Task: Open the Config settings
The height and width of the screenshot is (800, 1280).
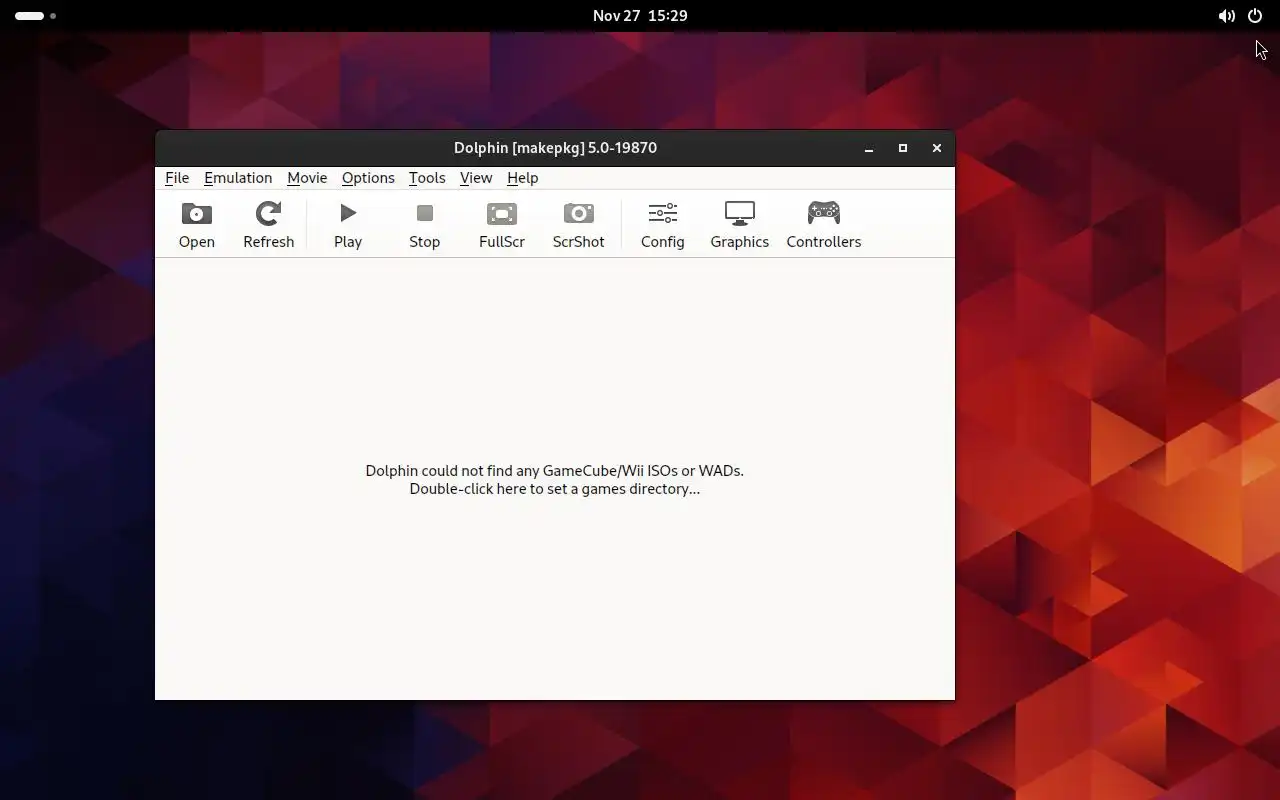Action: click(x=662, y=224)
